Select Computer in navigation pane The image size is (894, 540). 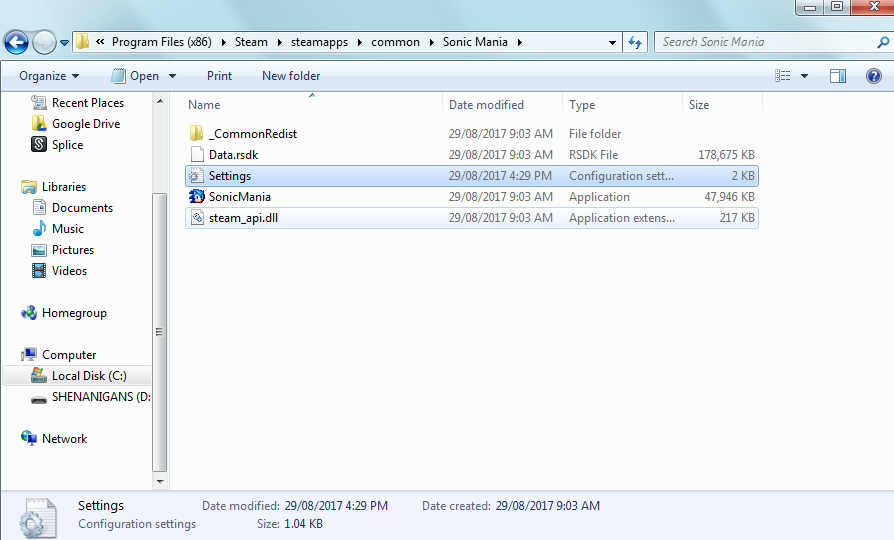click(59, 355)
